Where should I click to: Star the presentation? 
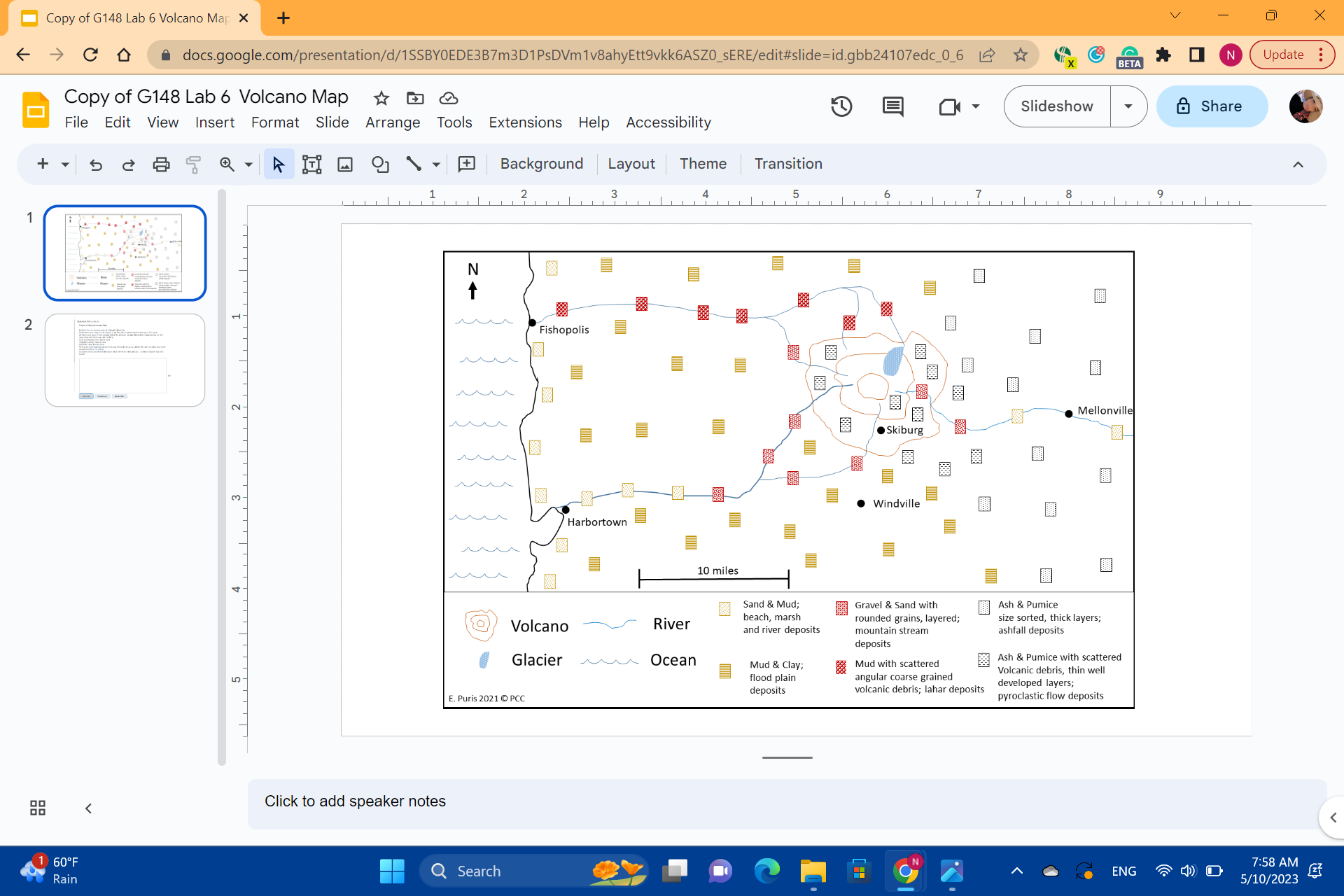pyautogui.click(x=381, y=99)
